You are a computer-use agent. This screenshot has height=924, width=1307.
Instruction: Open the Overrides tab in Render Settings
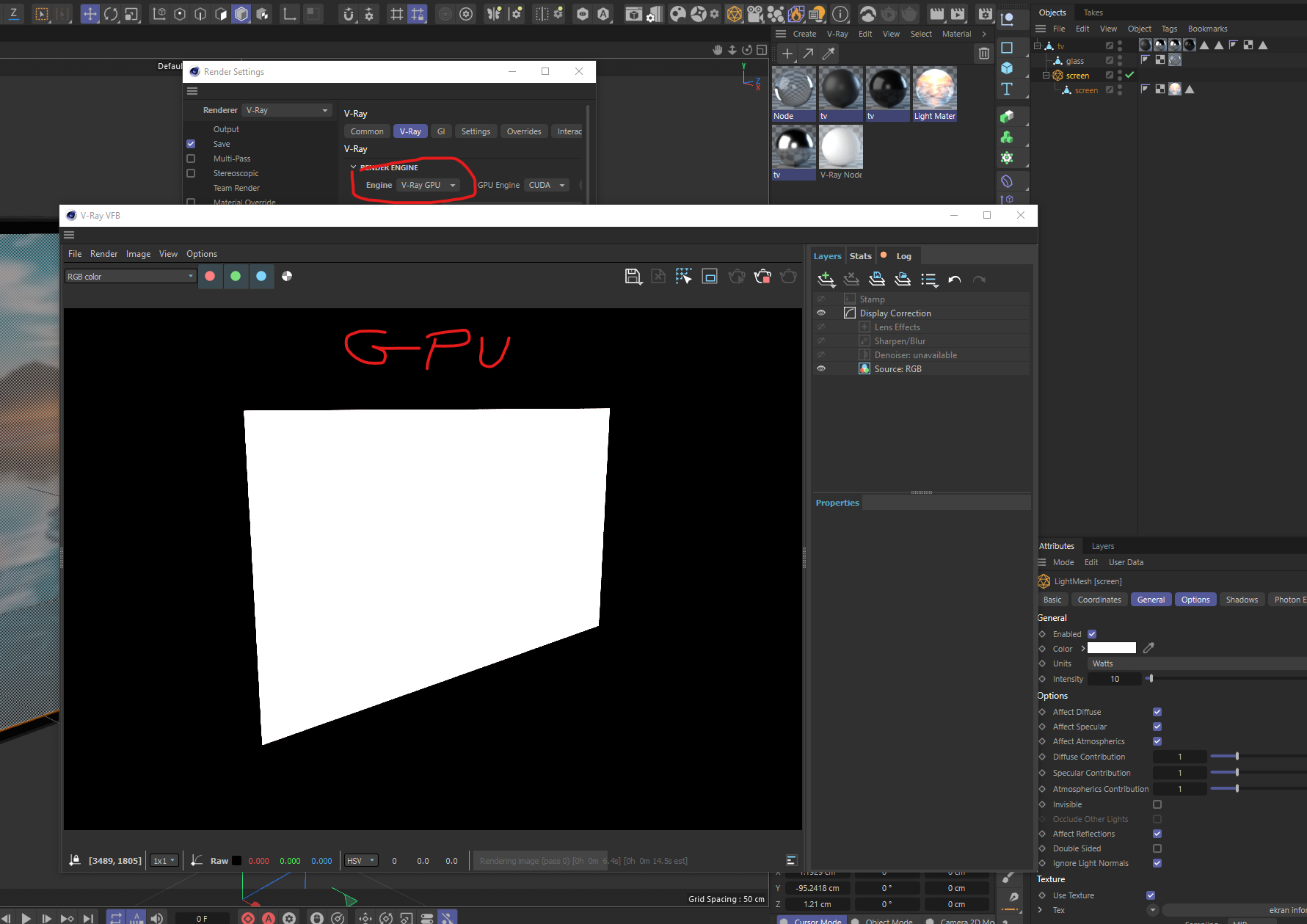[x=524, y=131]
